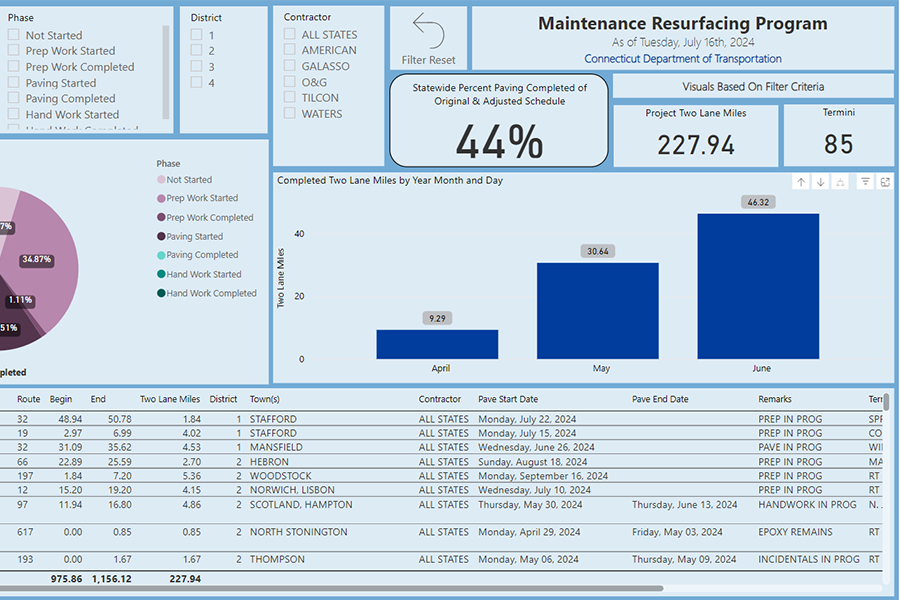
Task: Click the drill up arrow on bar chart
Action: point(801,181)
